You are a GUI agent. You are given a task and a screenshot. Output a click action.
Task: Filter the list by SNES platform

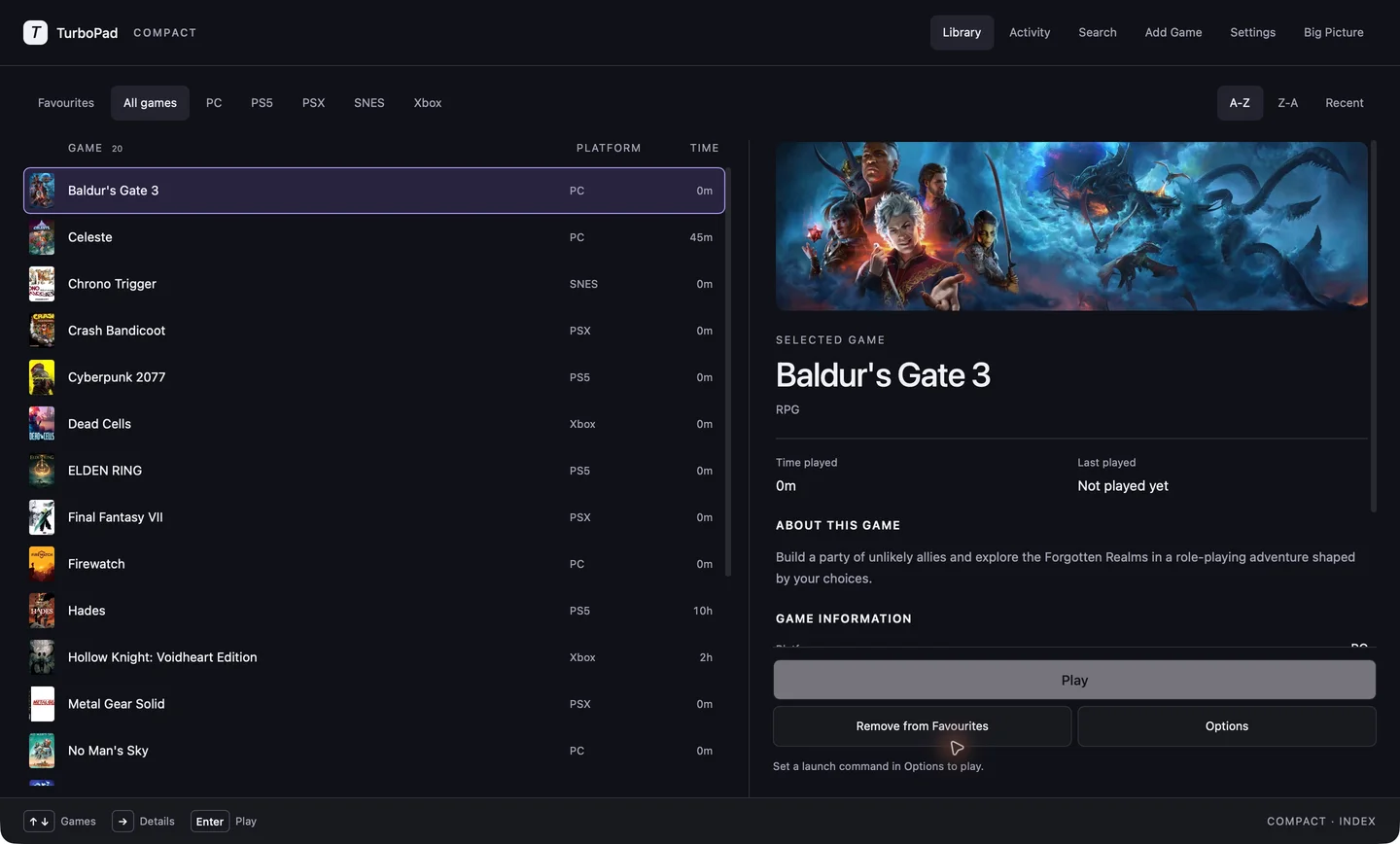pyautogui.click(x=369, y=103)
